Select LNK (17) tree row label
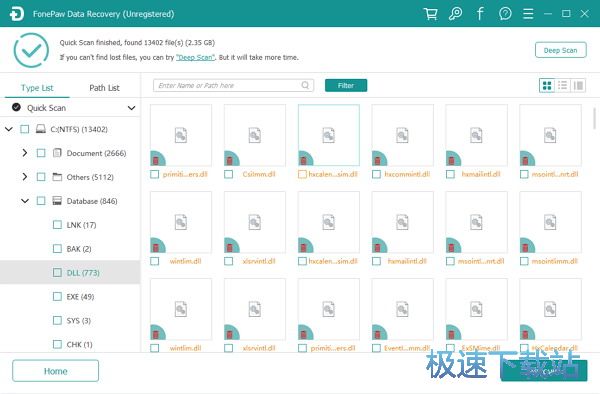 [82, 225]
